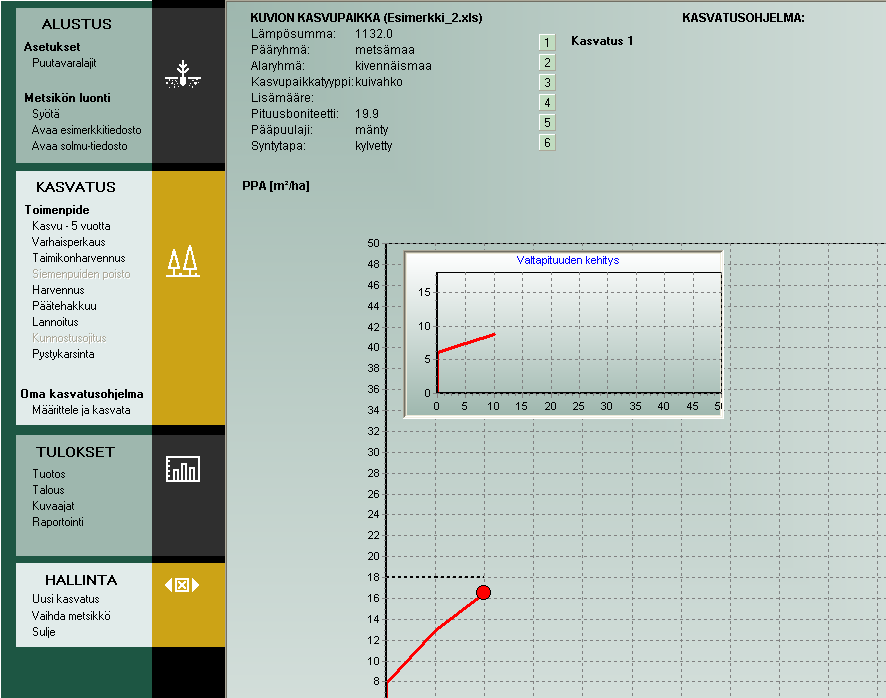Click the seedling icon in the Alustus section
This screenshot has width=886, height=698.
pyautogui.click(x=183, y=74)
